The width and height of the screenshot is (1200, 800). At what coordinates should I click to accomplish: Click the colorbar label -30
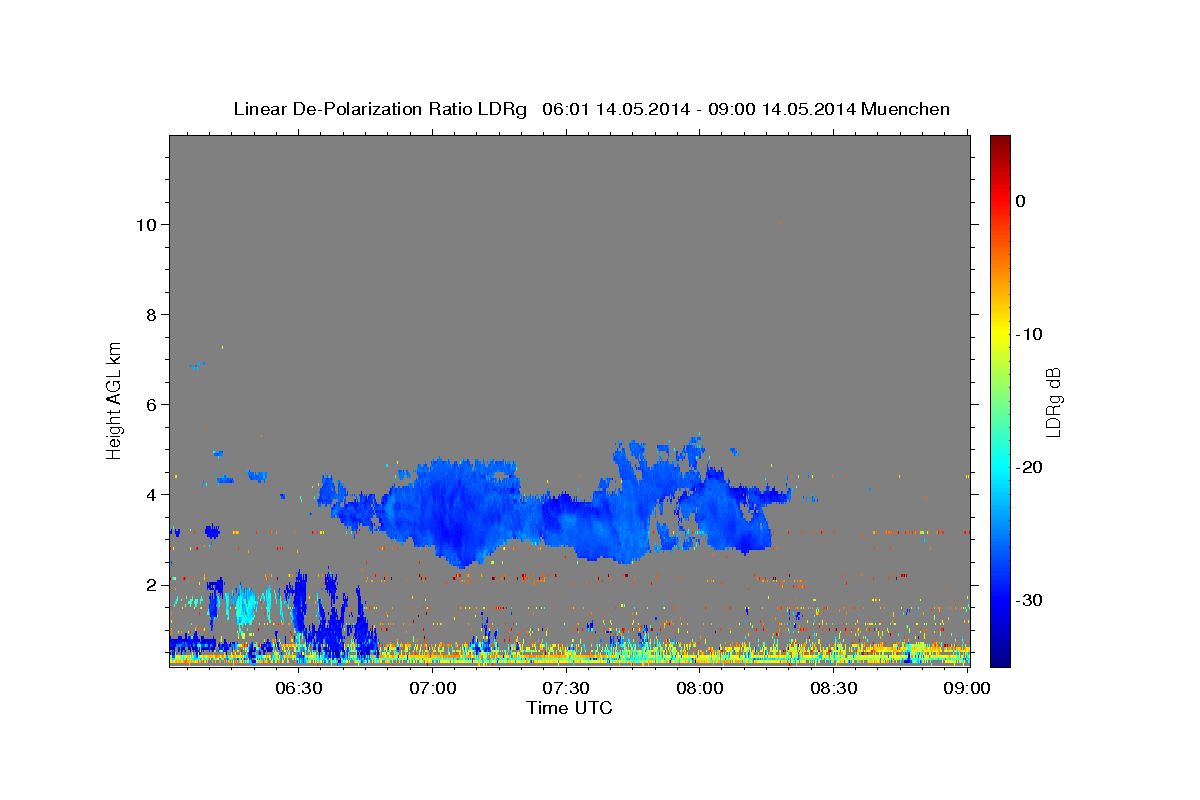click(x=1029, y=600)
